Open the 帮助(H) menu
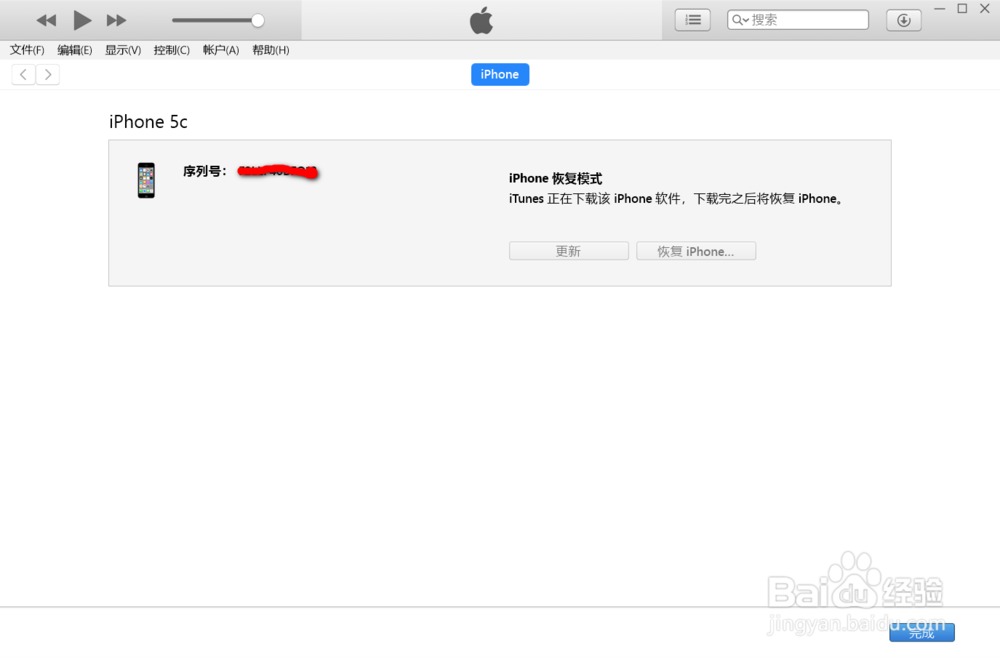Screen dimensions: 1000x658 [x=270, y=50]
